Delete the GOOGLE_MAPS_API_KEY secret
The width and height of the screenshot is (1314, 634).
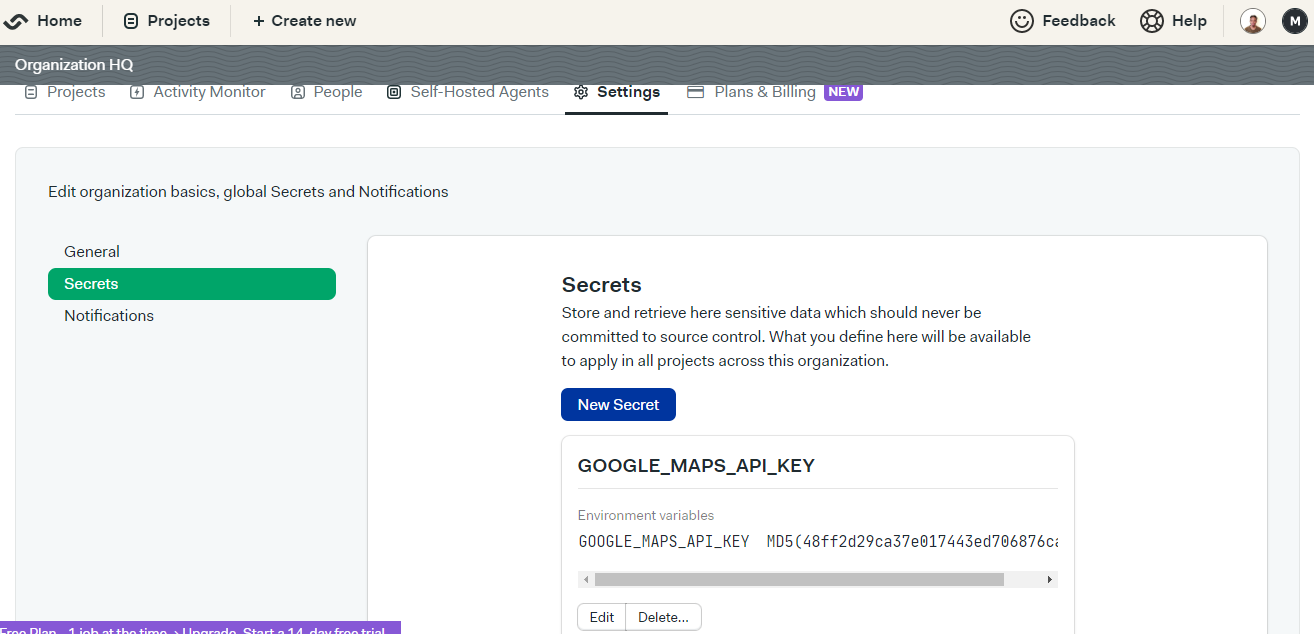pos(662,616)
